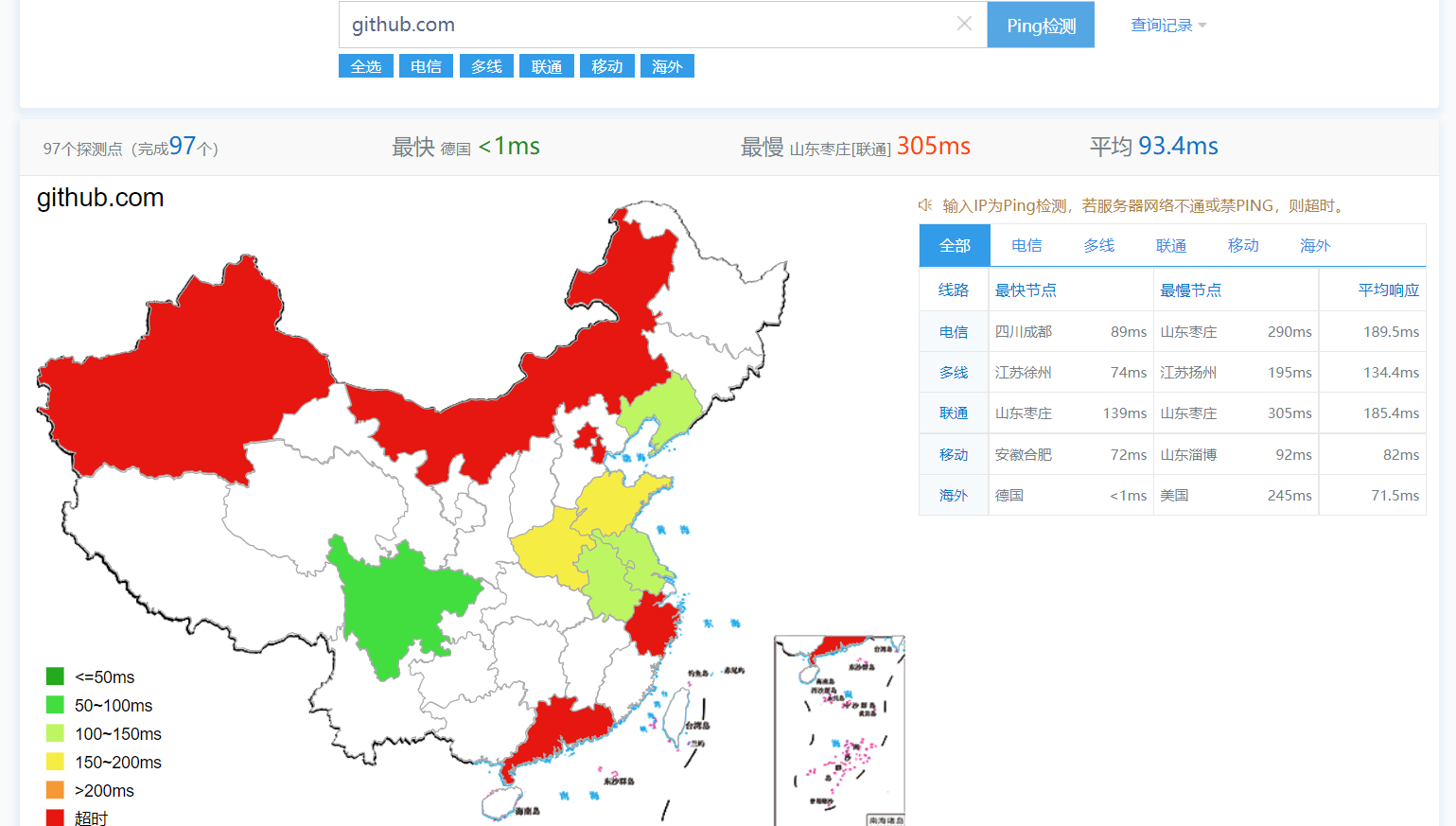Toggle the 电信 filter tag under search

426,66
